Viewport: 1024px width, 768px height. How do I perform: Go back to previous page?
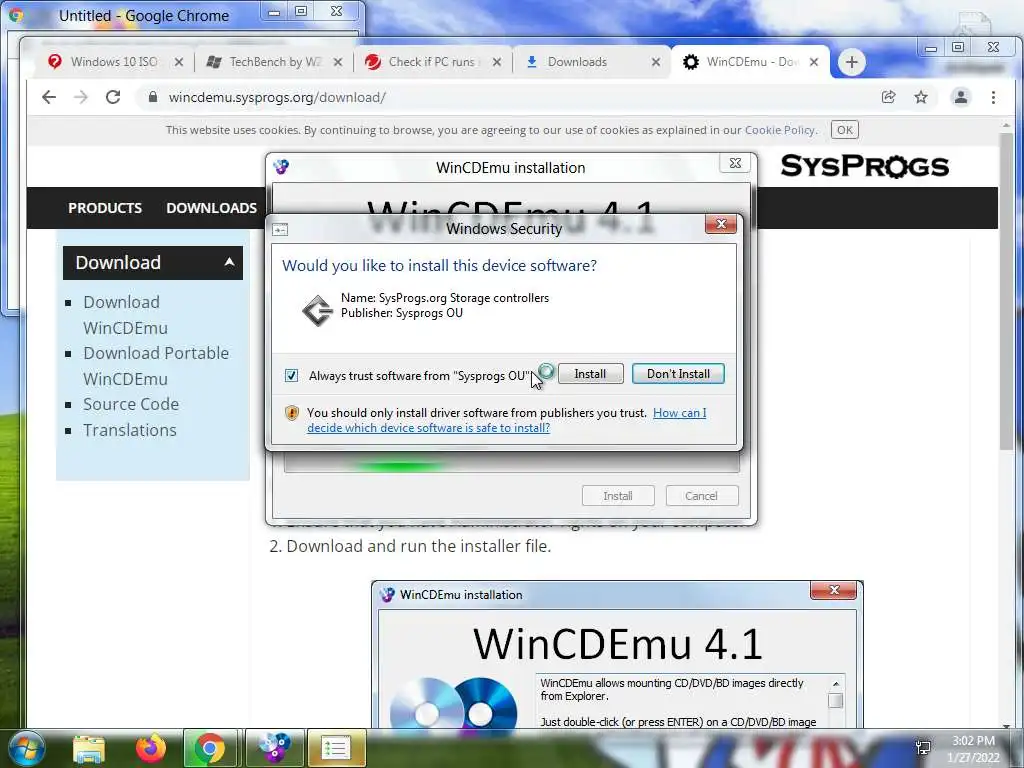49,97
